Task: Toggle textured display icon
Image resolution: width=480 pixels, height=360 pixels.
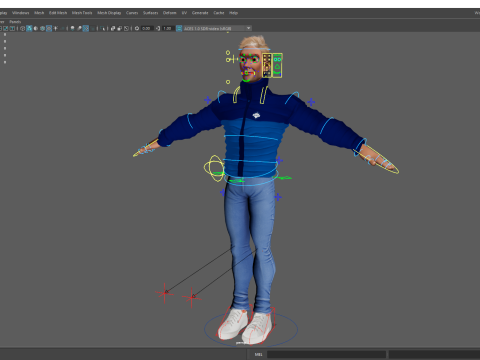Action: point(49,28)
